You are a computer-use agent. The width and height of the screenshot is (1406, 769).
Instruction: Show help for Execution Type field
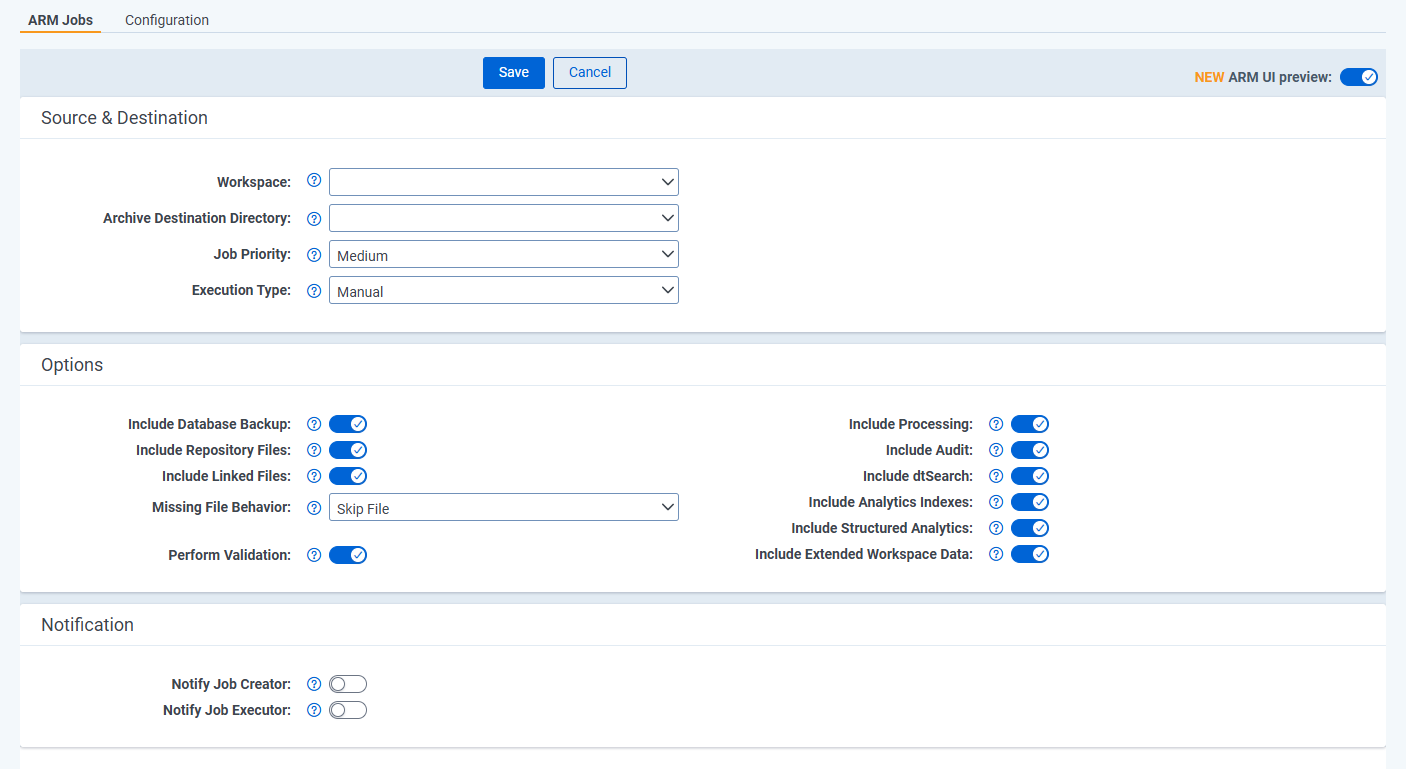tap(314, 291)
